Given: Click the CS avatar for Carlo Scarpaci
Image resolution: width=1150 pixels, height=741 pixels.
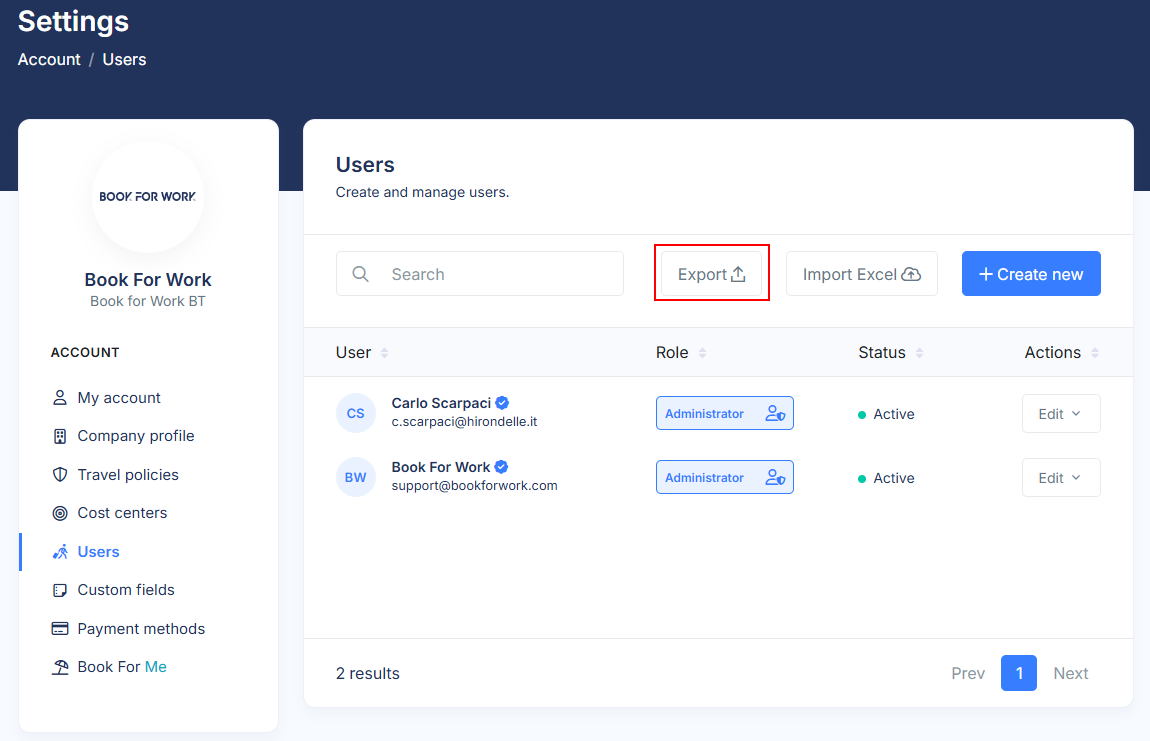Looking at the screenshot, I should [356, 413].
